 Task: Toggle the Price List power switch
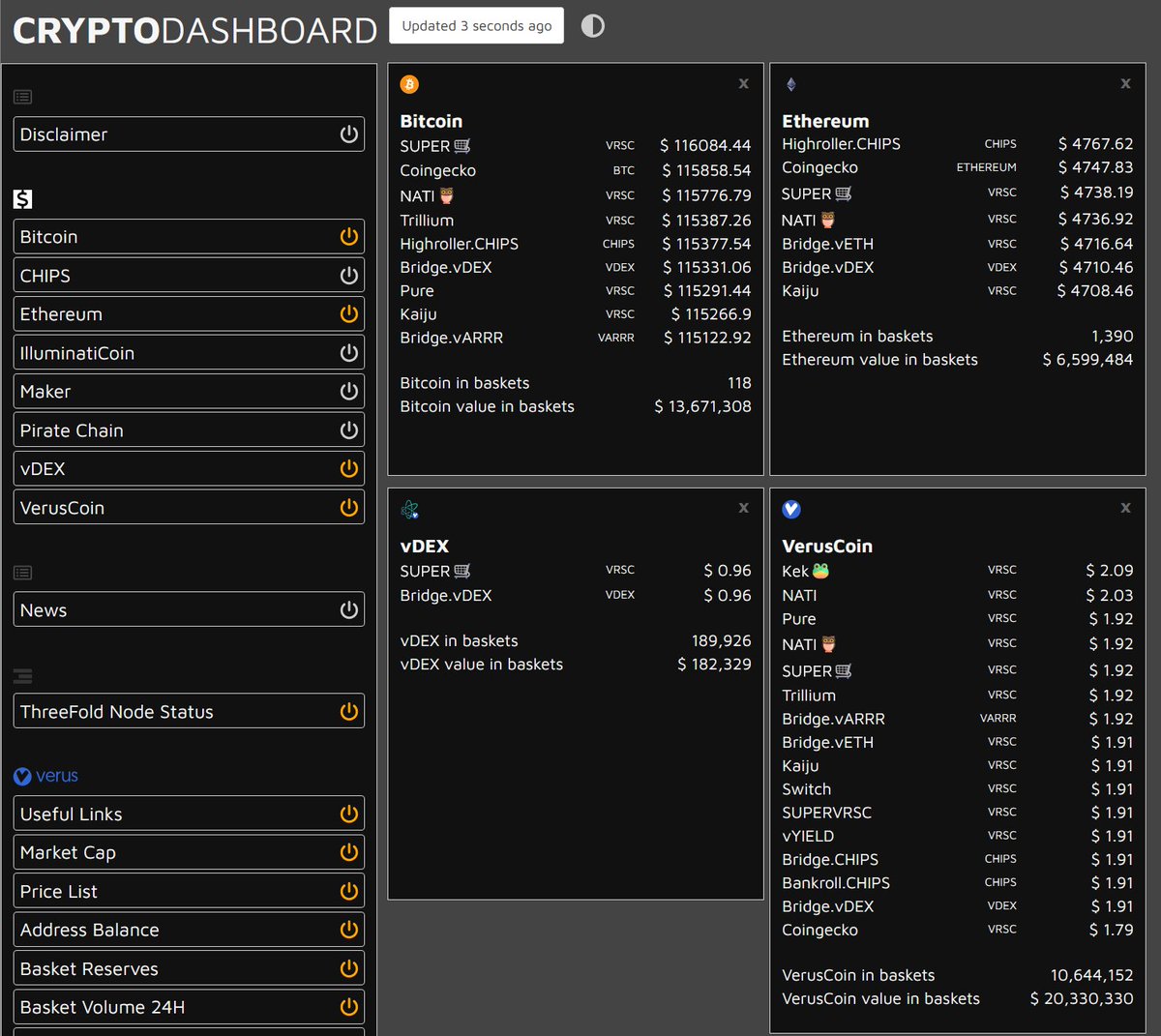pyautogui.click(x=349, y=892)
